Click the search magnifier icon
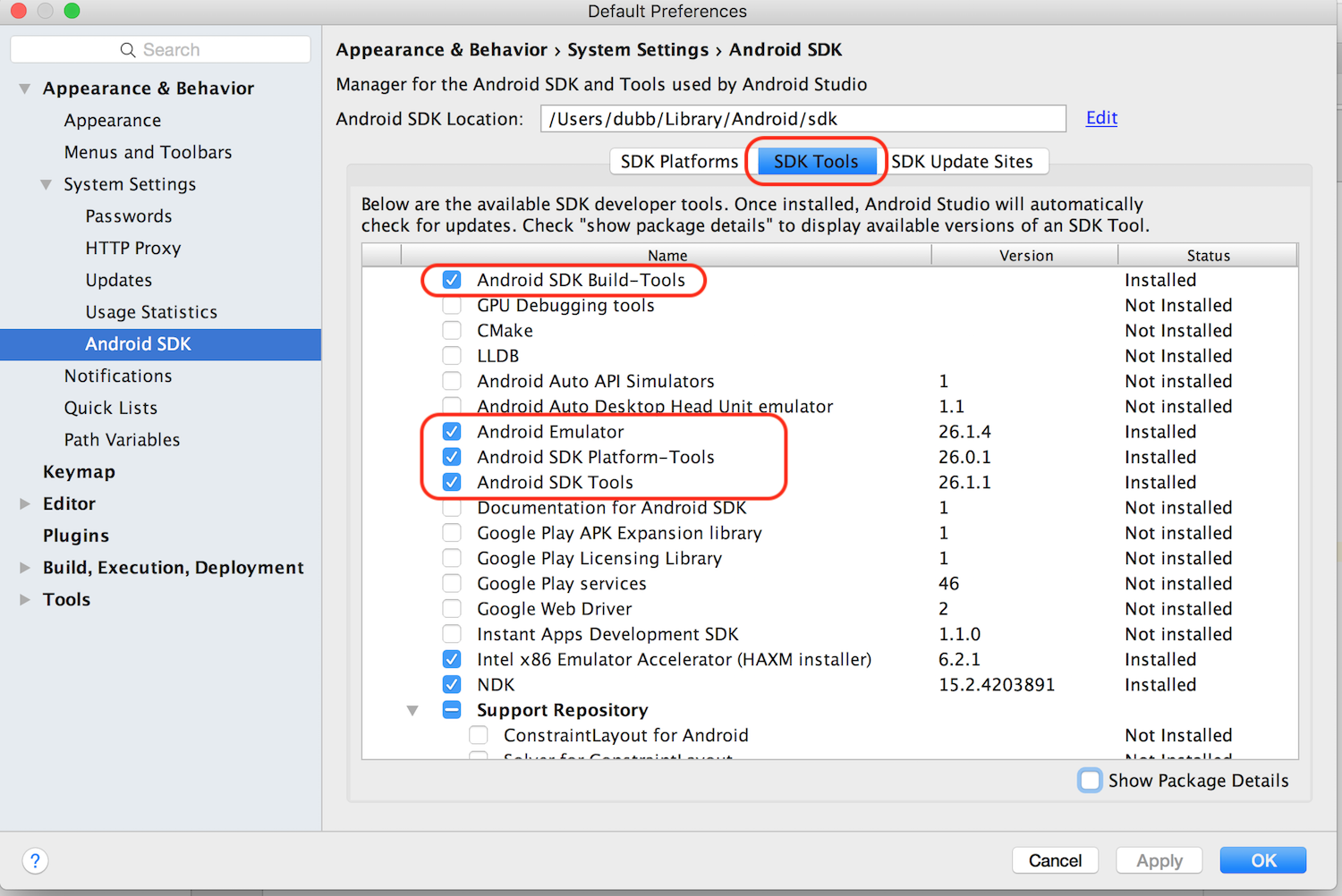Image resolution: width=1342 pixels, height=896 pixels. 128,50
